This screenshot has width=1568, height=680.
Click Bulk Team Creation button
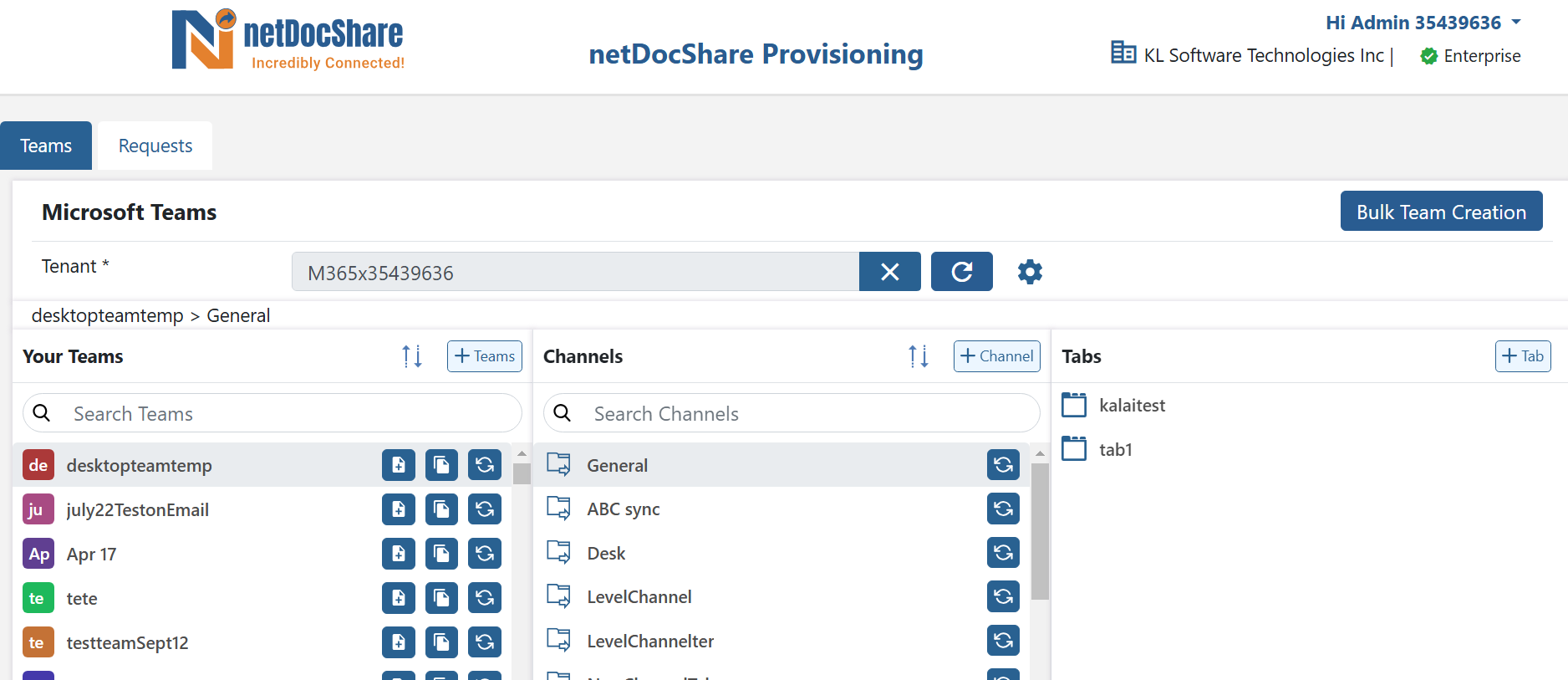pyautogui.click(x=1441, y=212)
